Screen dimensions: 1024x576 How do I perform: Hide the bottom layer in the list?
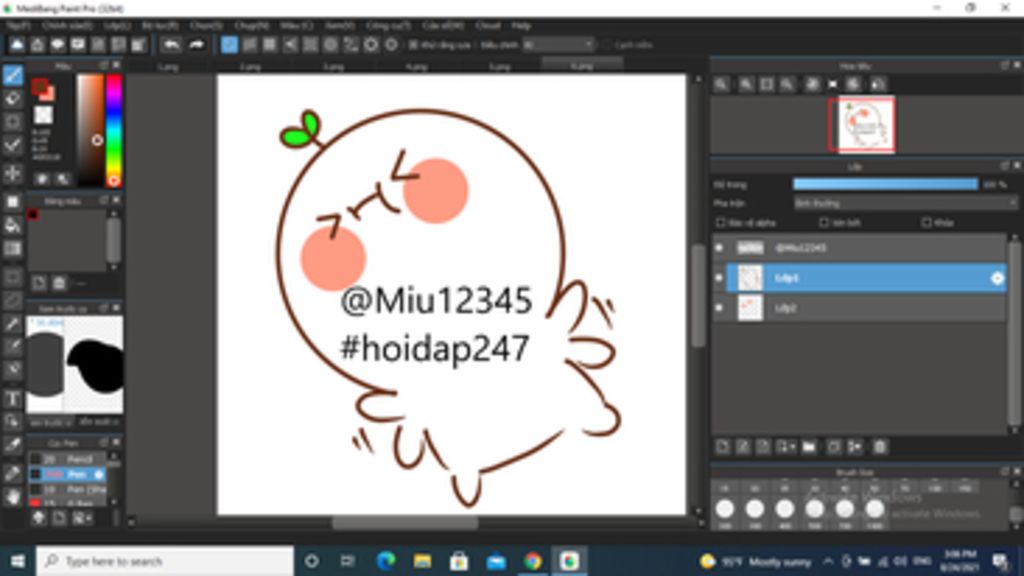click(719, 308)
